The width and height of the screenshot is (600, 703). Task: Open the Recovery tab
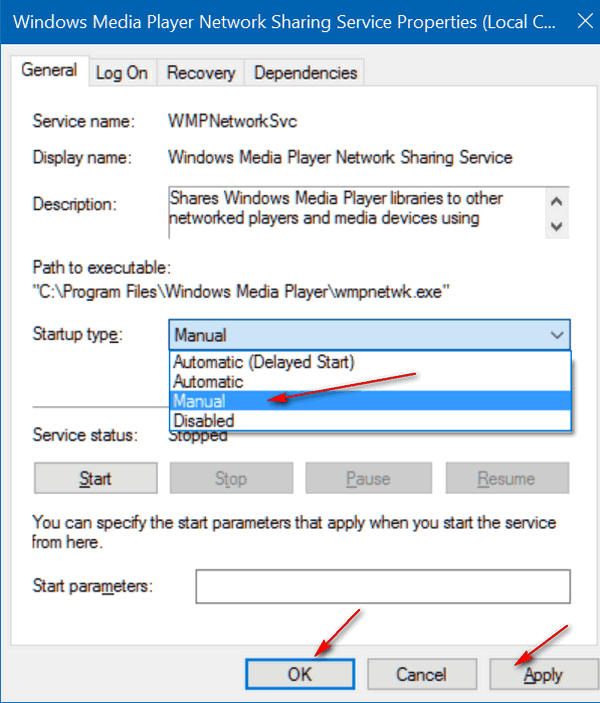200,73
